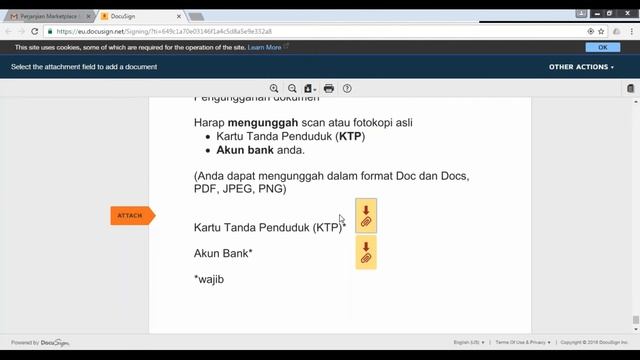
Task: Click the secure padlock icon
Action: tap(50, 31)
